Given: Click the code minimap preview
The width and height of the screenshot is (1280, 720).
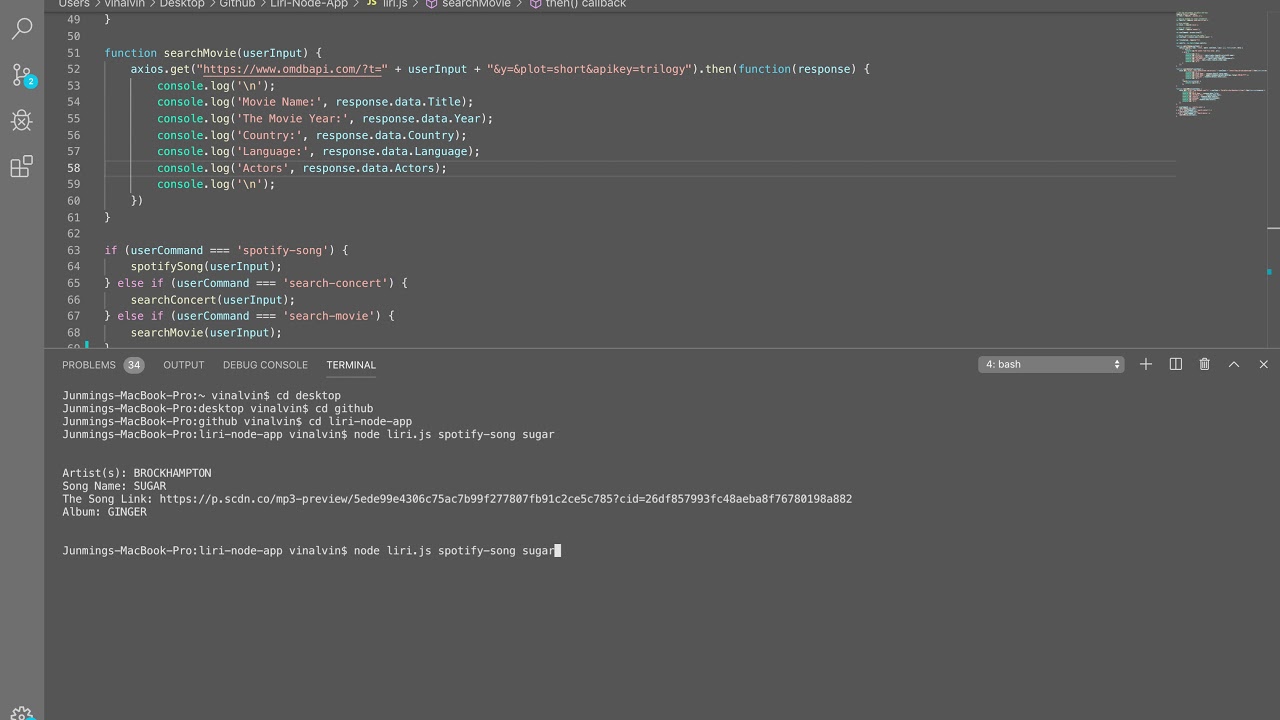Looking at the screenshot, I should point(1221,65).
